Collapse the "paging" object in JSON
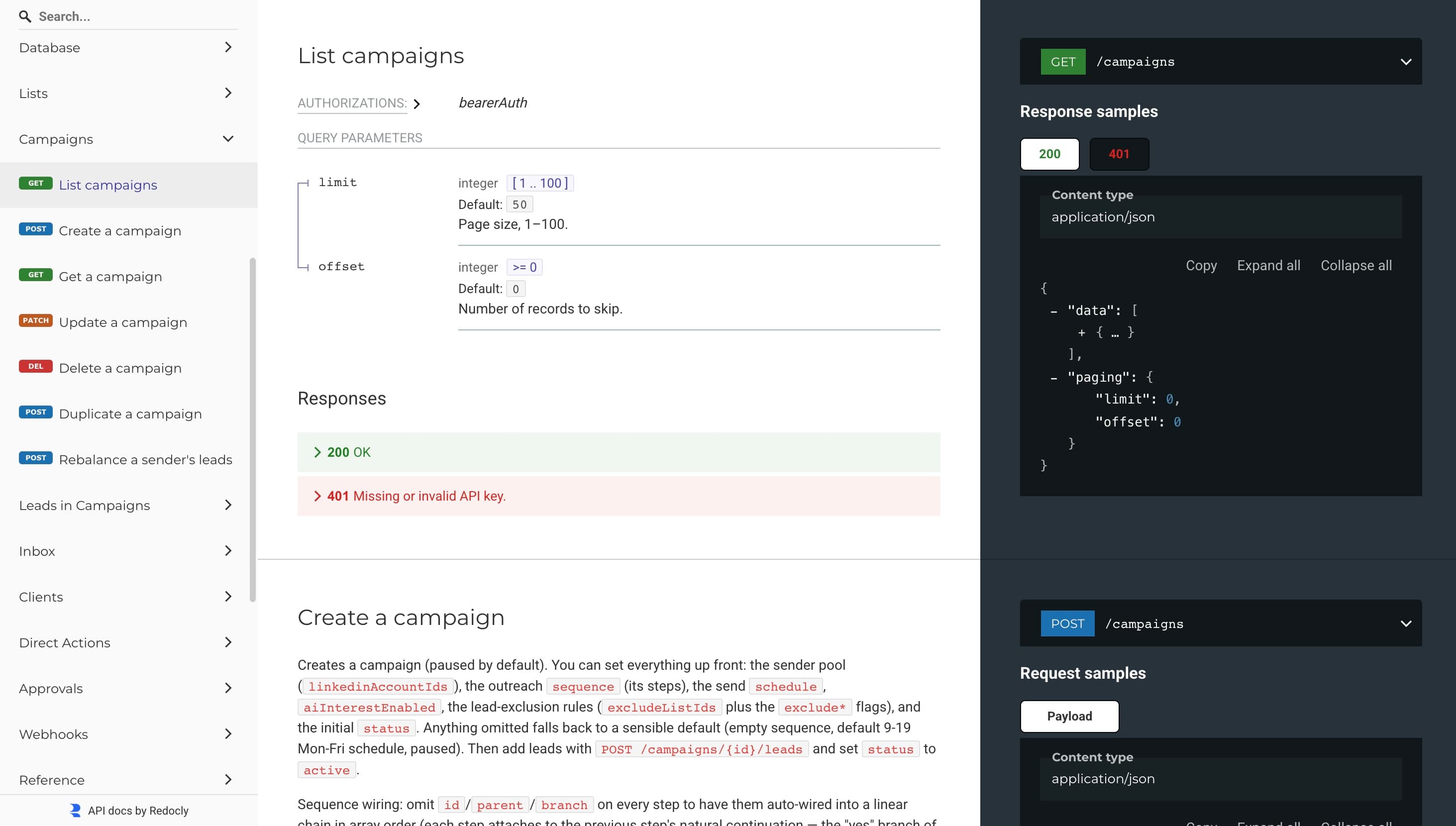This screenshot has width=1456, height=826. point(1053,378)
